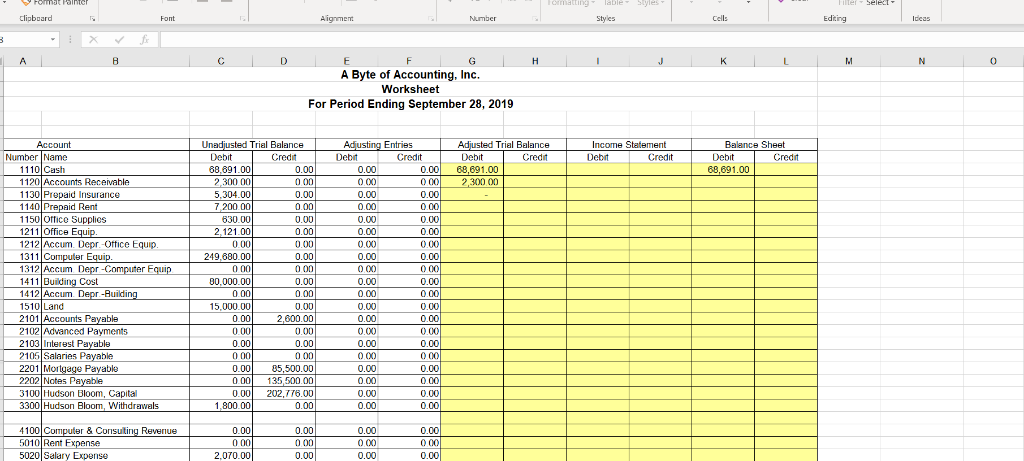Click the Capital credit 202,776.00
The image size is (1024, 461).
point(283,393)
